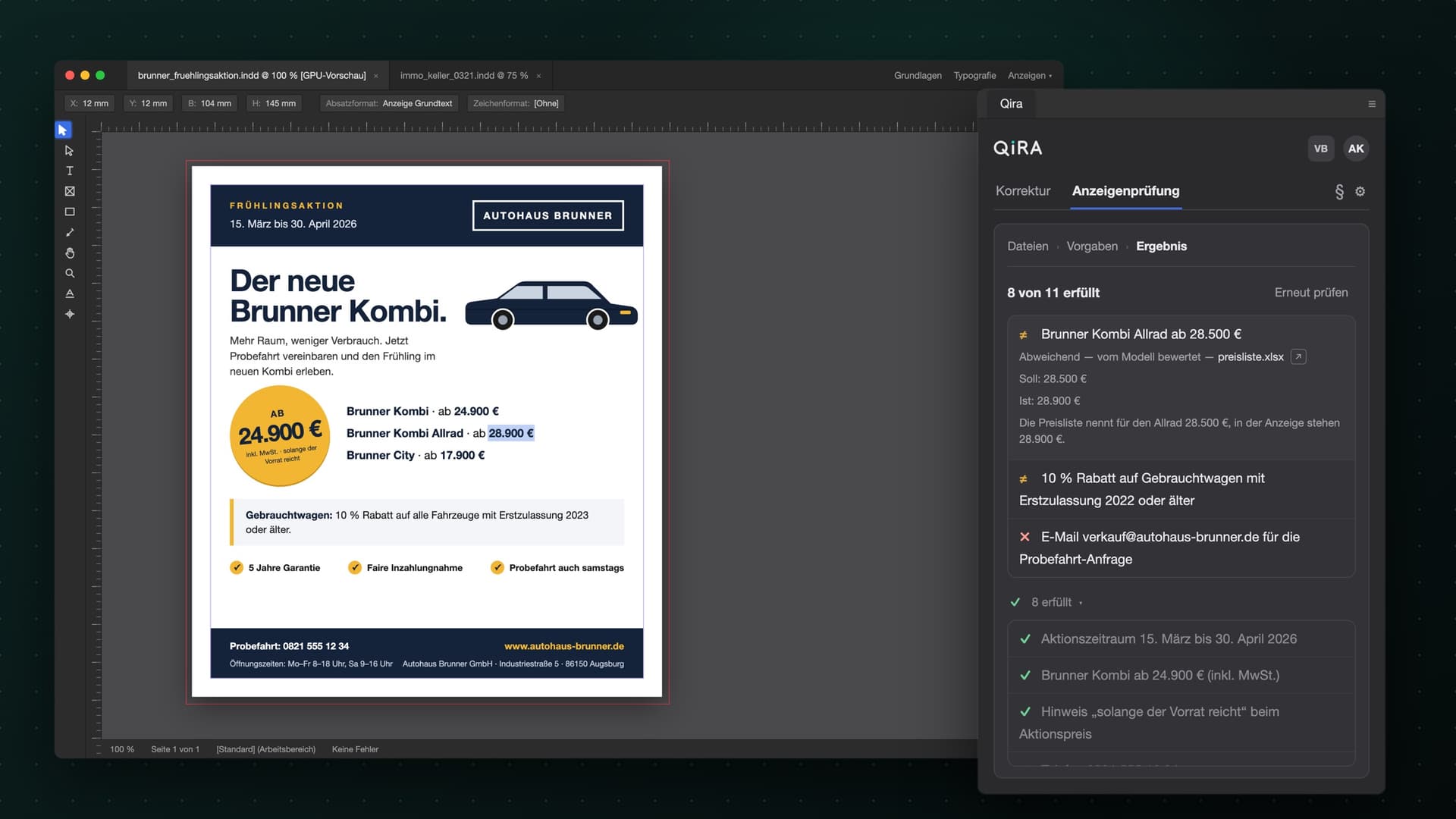
Task: Open the Absatzformat dropdown showing Anzeige Grundtext
Action: [x=389, y=104]
